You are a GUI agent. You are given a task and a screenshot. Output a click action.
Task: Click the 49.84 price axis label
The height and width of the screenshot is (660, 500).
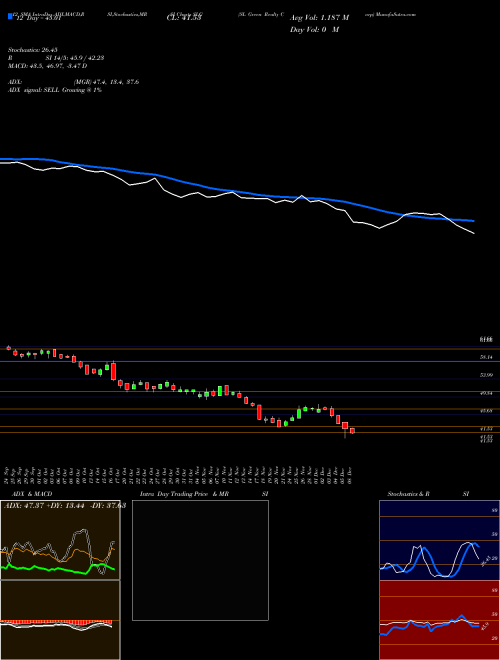tap(486, 393)
